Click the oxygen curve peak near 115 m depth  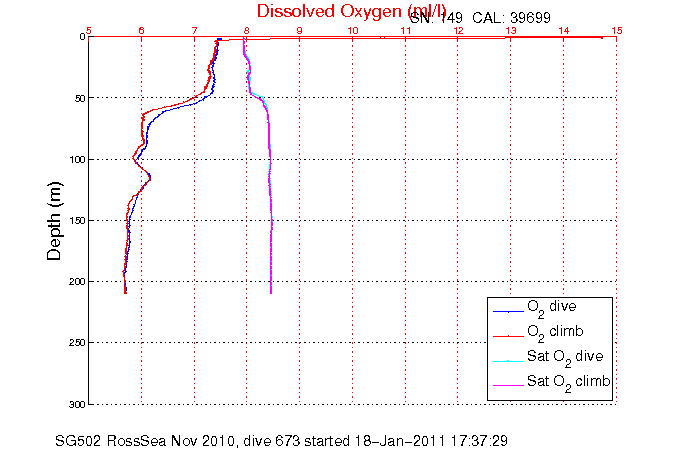click(150, 177)
